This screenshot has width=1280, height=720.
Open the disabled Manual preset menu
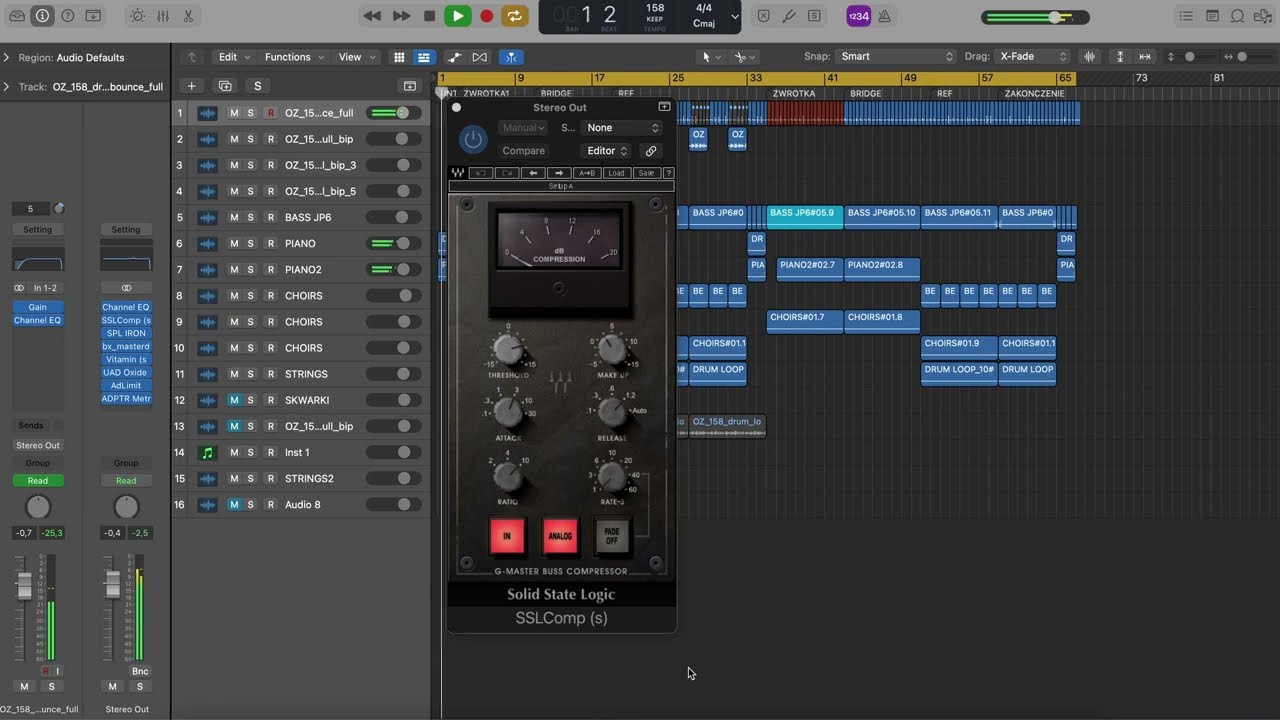click(523, 128)
